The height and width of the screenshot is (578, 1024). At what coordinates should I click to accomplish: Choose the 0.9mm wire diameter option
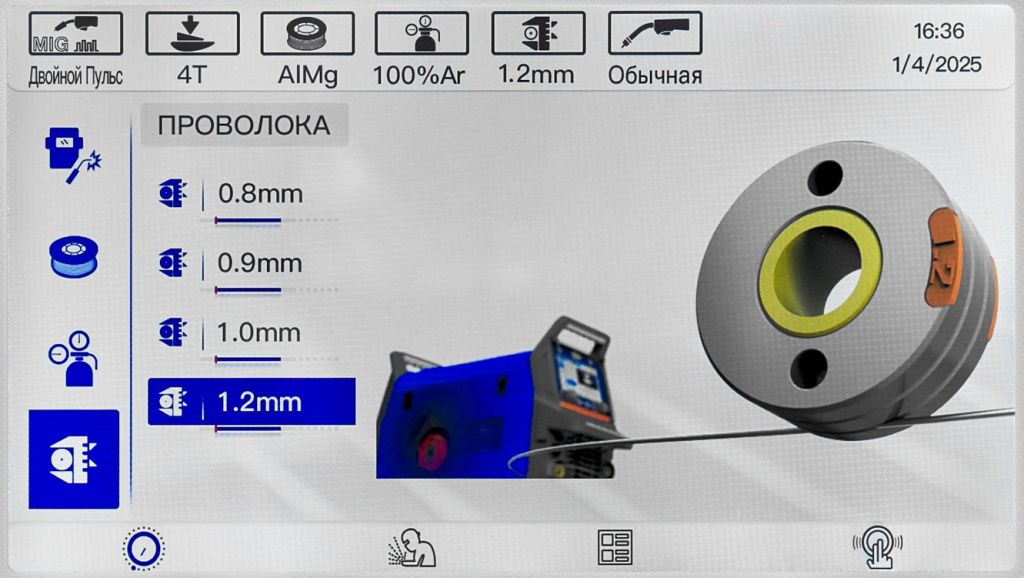tap(251, 263)
